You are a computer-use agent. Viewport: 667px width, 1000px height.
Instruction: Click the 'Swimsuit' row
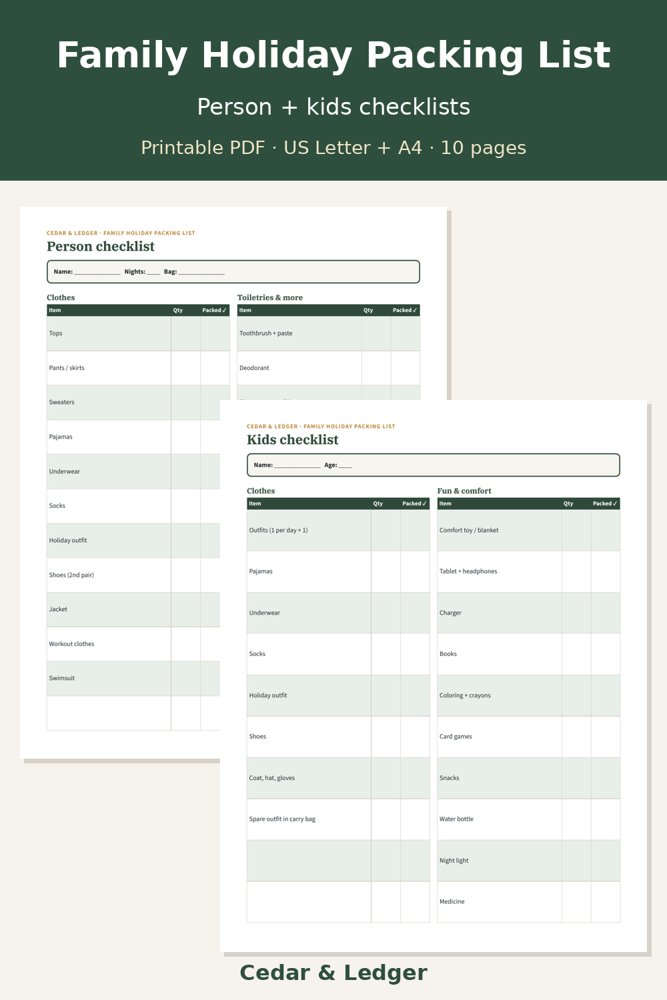point(133,678)
